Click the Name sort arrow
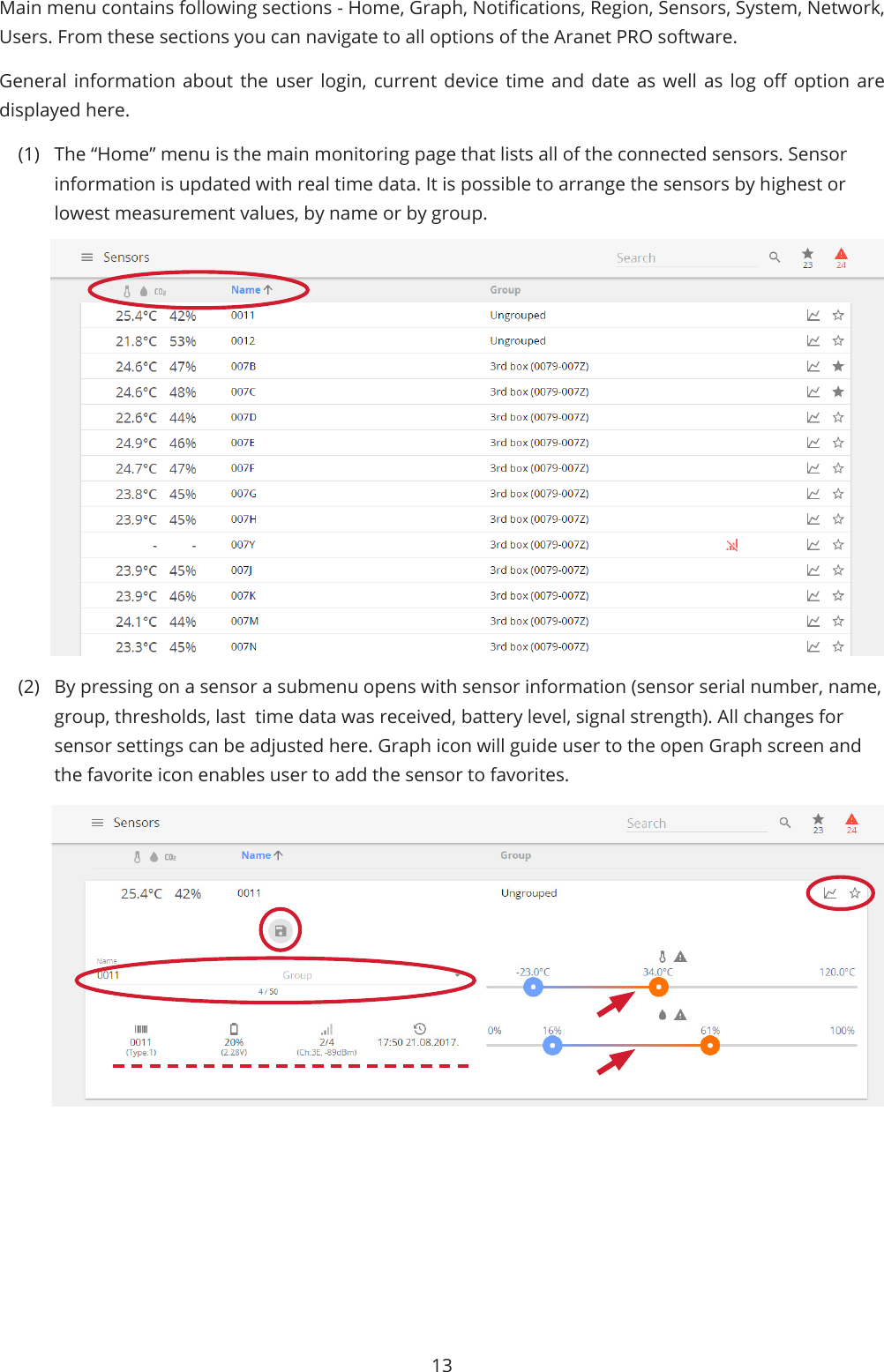 coord(269,289)
